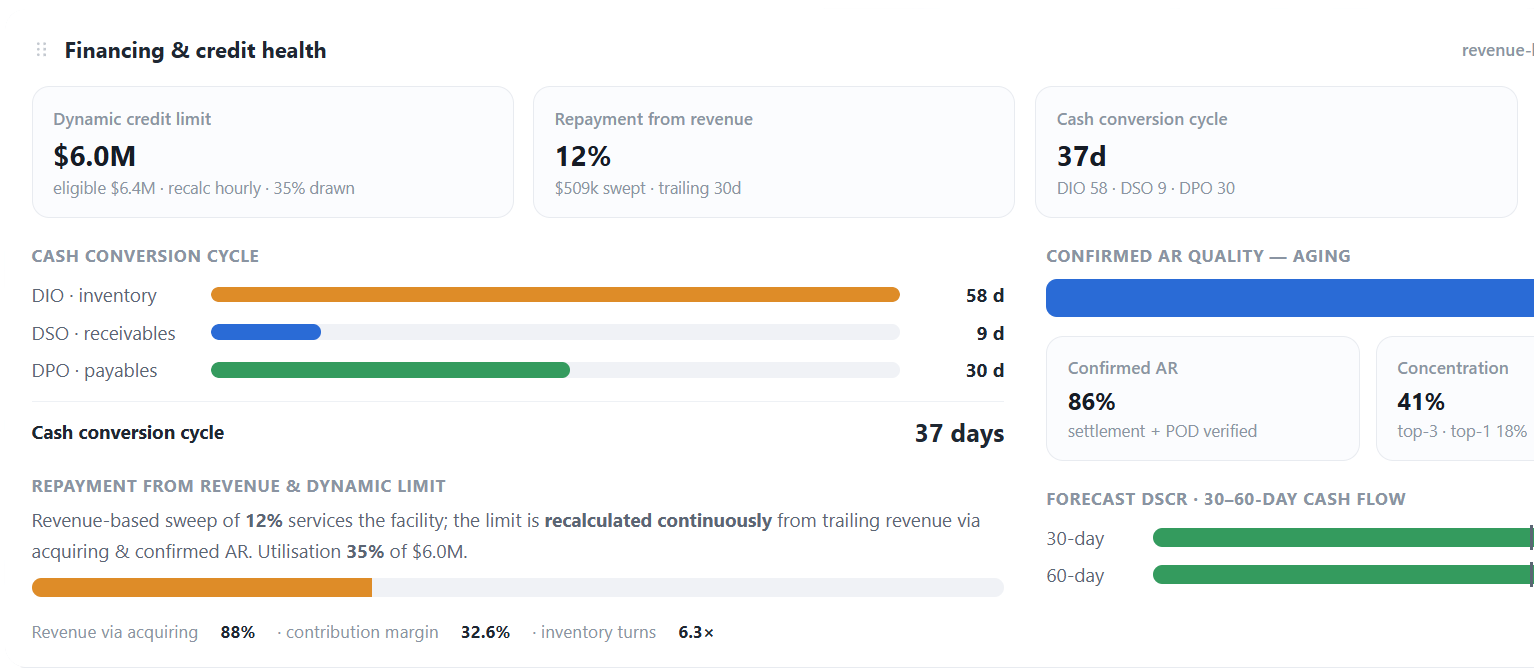Click the 'Confirmed AR quality — aging' heading
Viewport: 1534px width, 668px height.
pos(1198,256)
